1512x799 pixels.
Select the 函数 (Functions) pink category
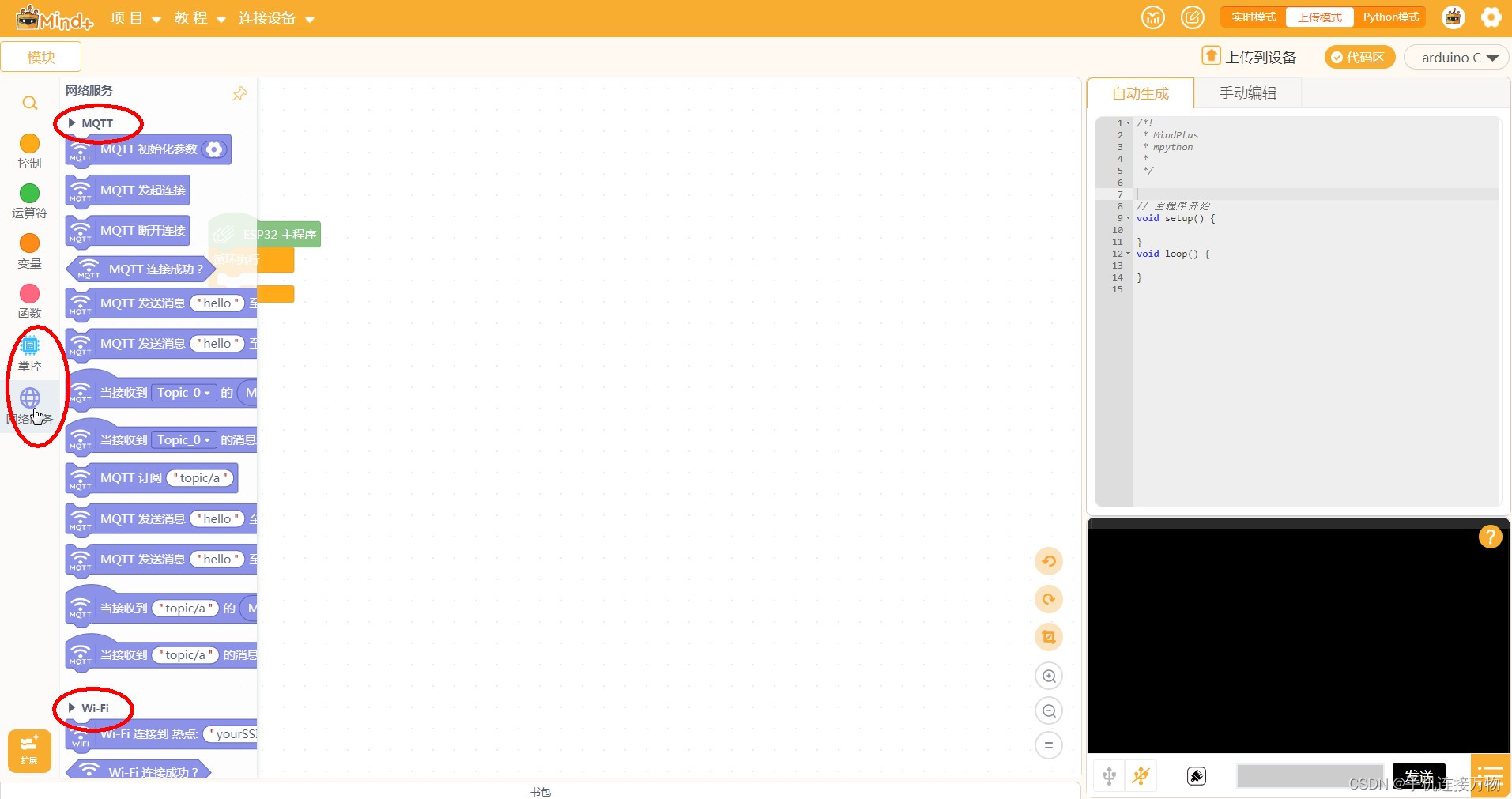point(29,293)
